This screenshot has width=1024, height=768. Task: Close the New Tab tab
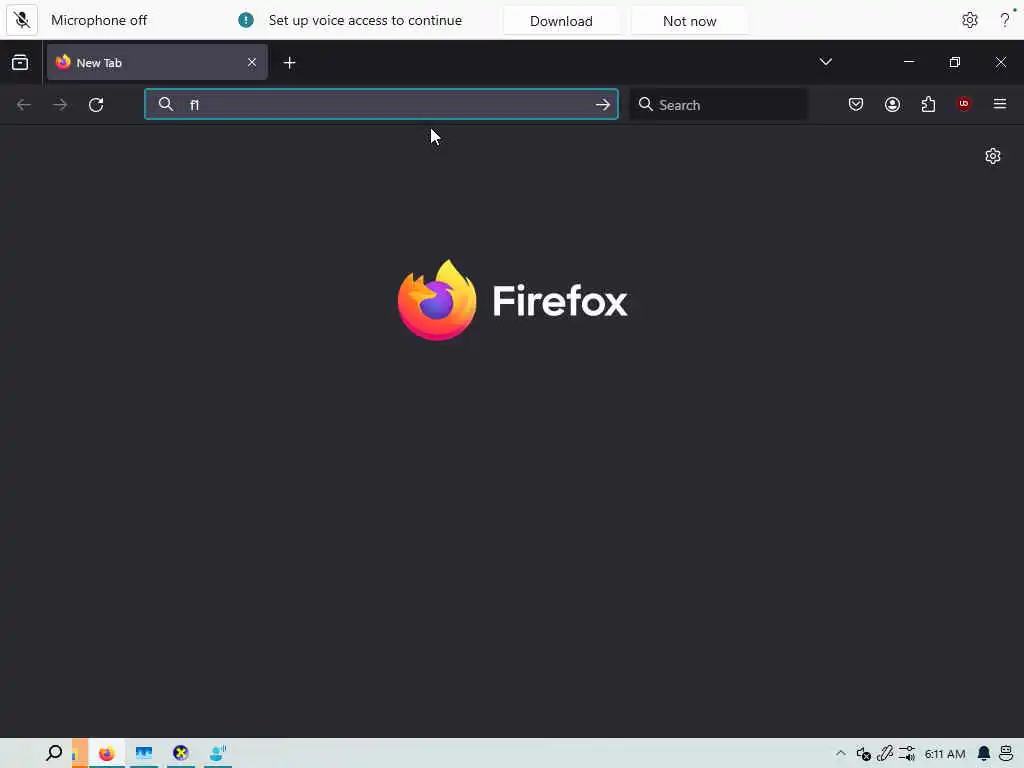point(252,63)
